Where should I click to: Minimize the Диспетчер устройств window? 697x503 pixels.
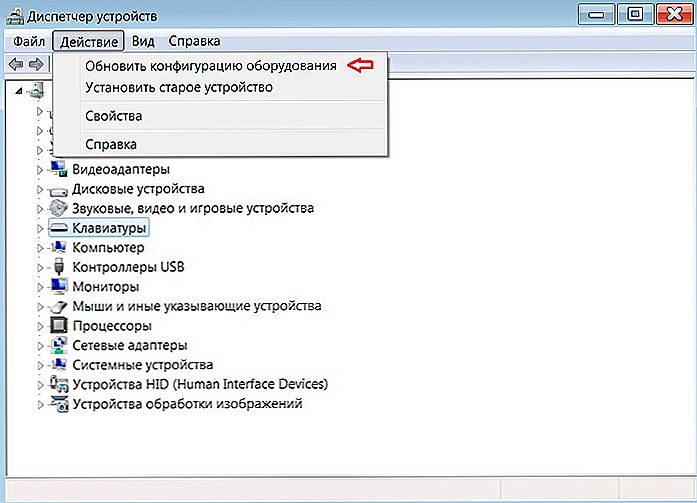(596, 15)
